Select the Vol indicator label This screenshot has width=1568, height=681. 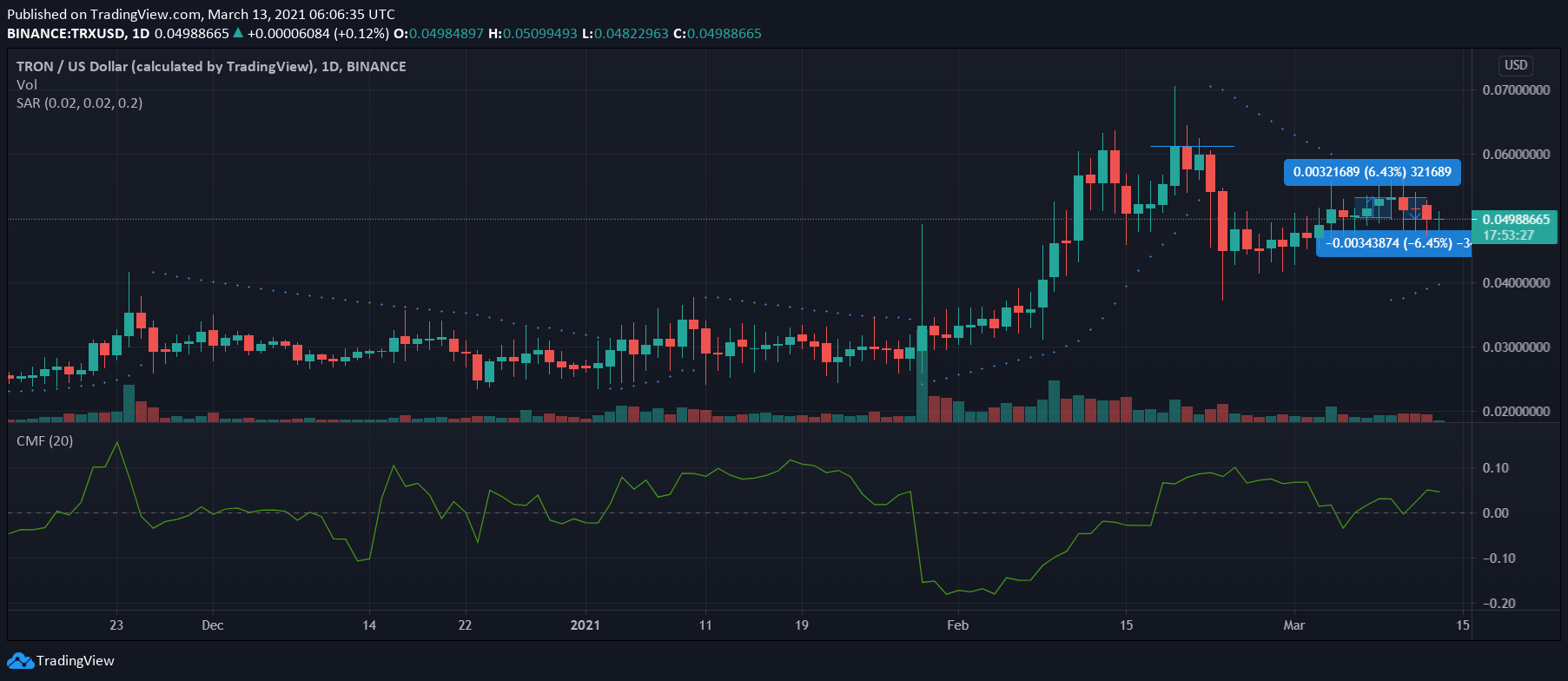pyautogui.click(x=27, y=84)
